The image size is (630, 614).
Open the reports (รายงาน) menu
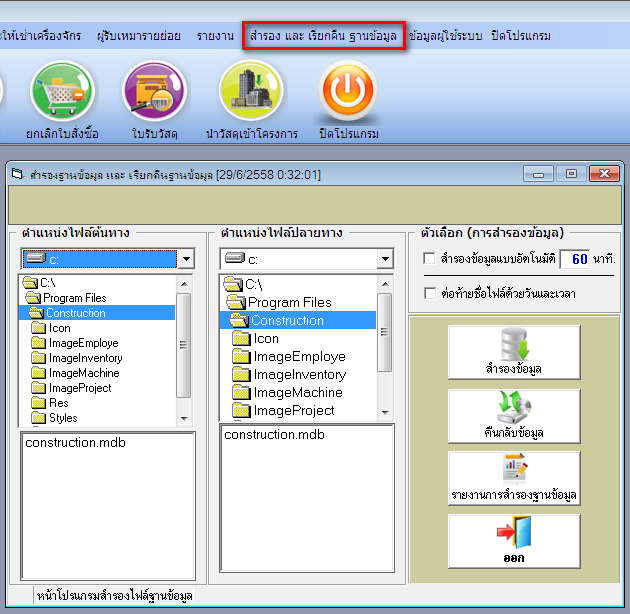pos(215,36)
